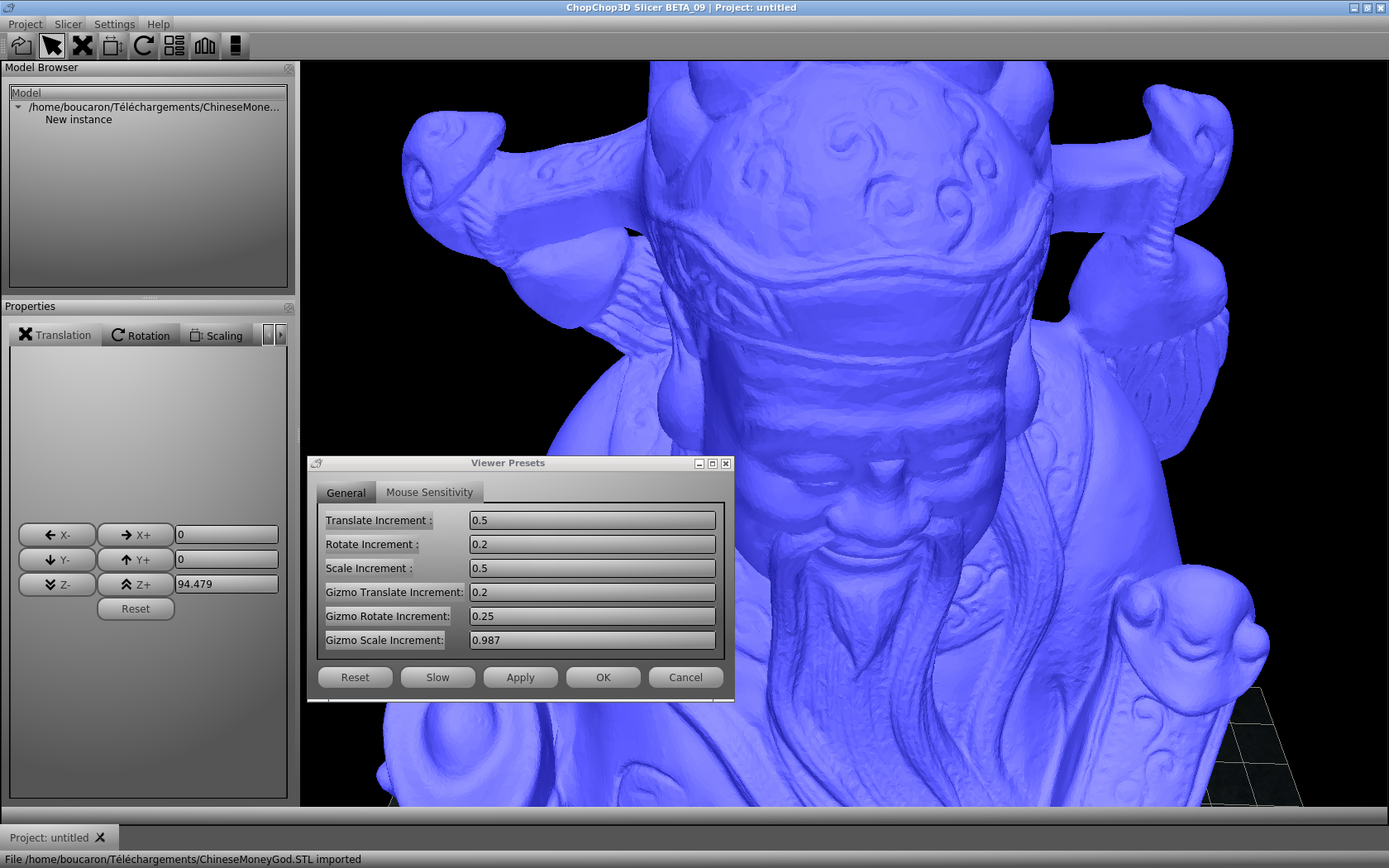This screenshot has width=1389, height=868.
Task: Edit the Gizmo Translate Increment field
Action: pyautogui.click(x=593, y=593)
